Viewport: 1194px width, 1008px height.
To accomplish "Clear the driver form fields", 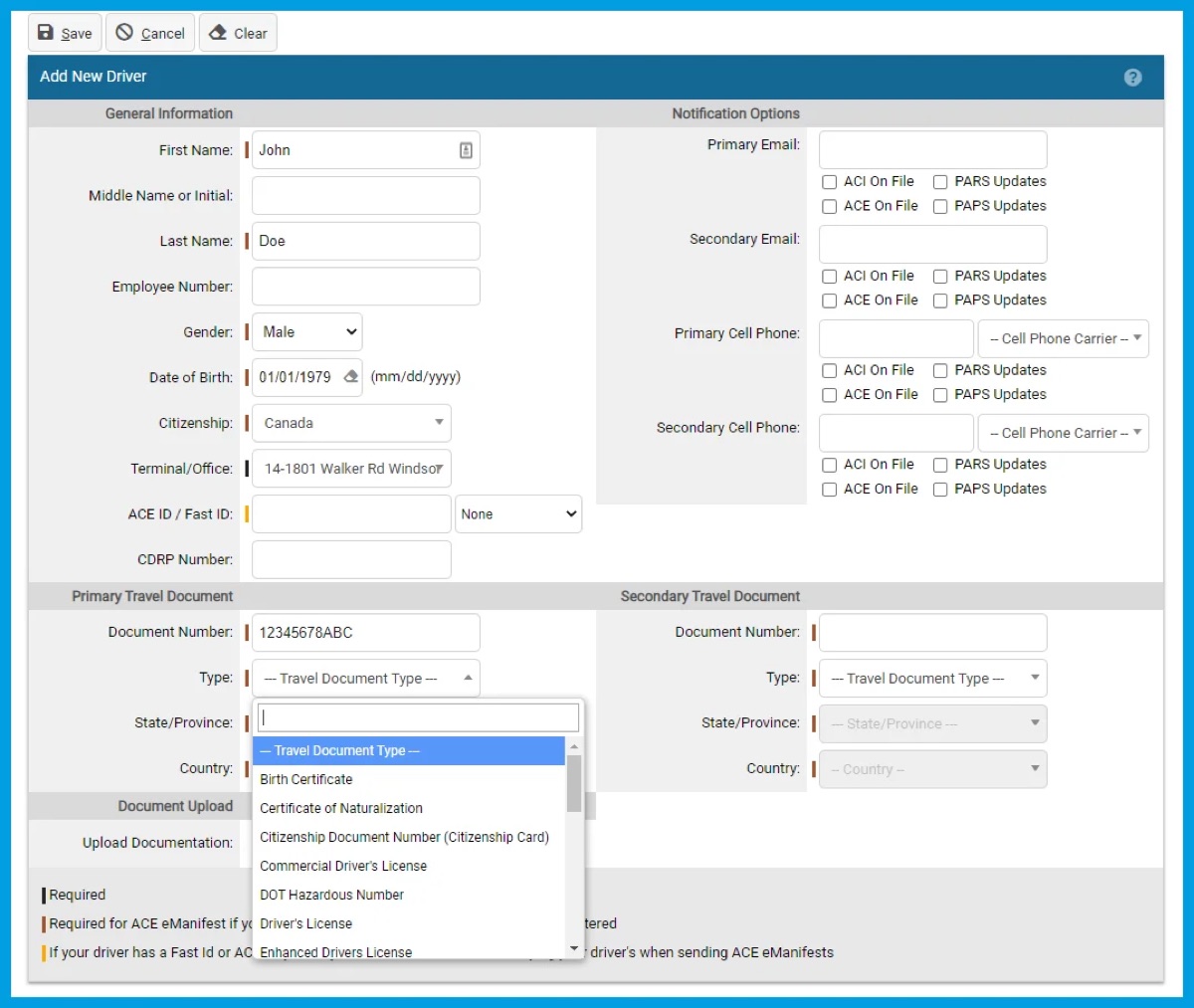I will click(238, 33).
